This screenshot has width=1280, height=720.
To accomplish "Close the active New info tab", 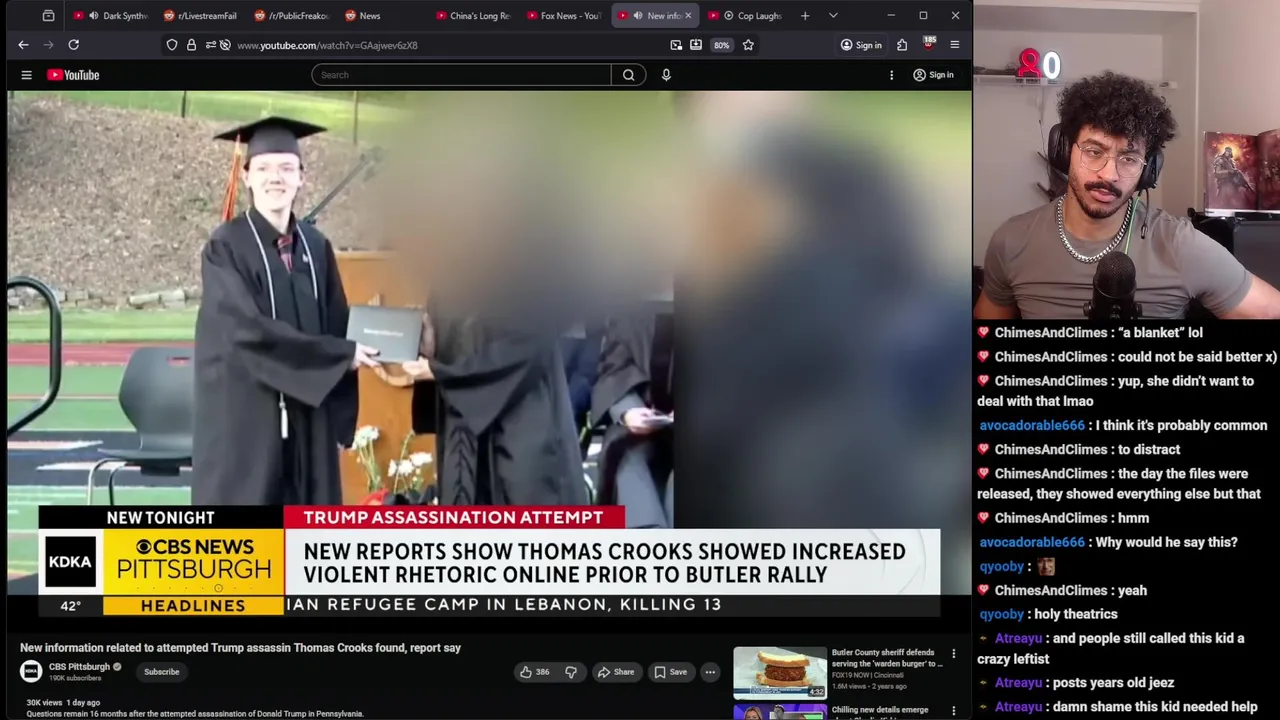I will pyautogui.click(x=688, y=16).
